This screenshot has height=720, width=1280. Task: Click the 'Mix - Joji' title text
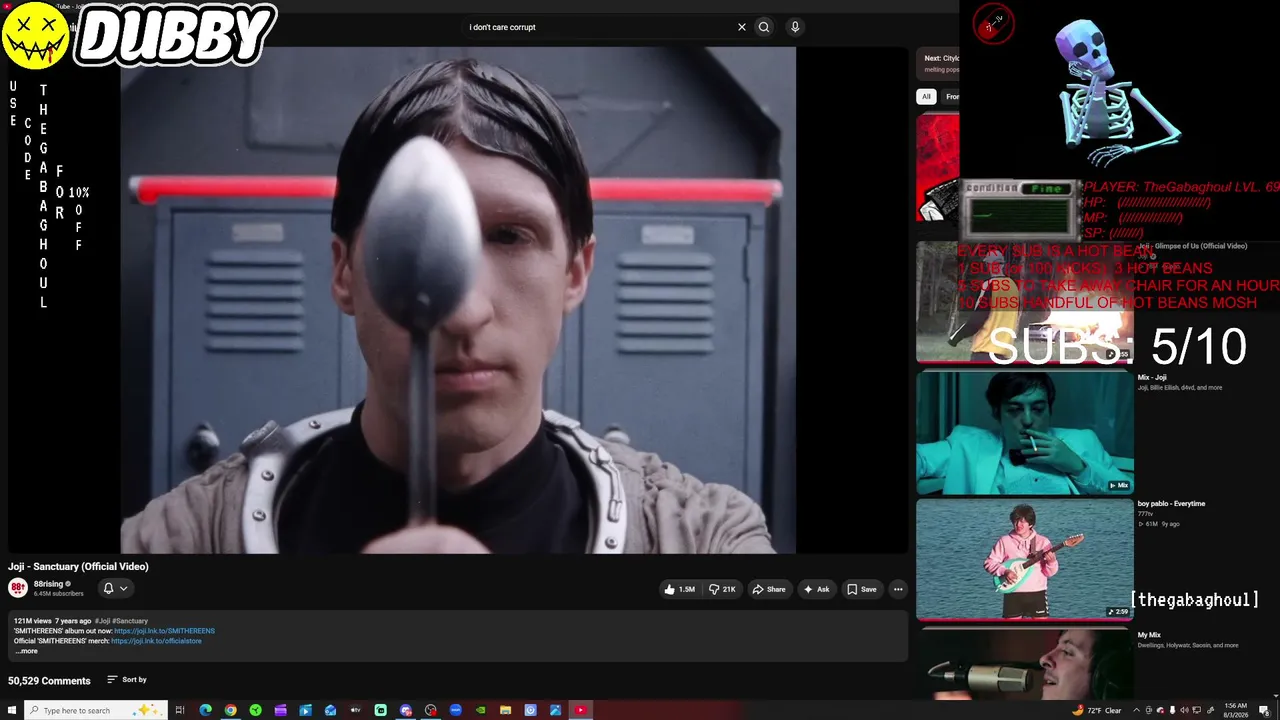tap(1152, 378)
